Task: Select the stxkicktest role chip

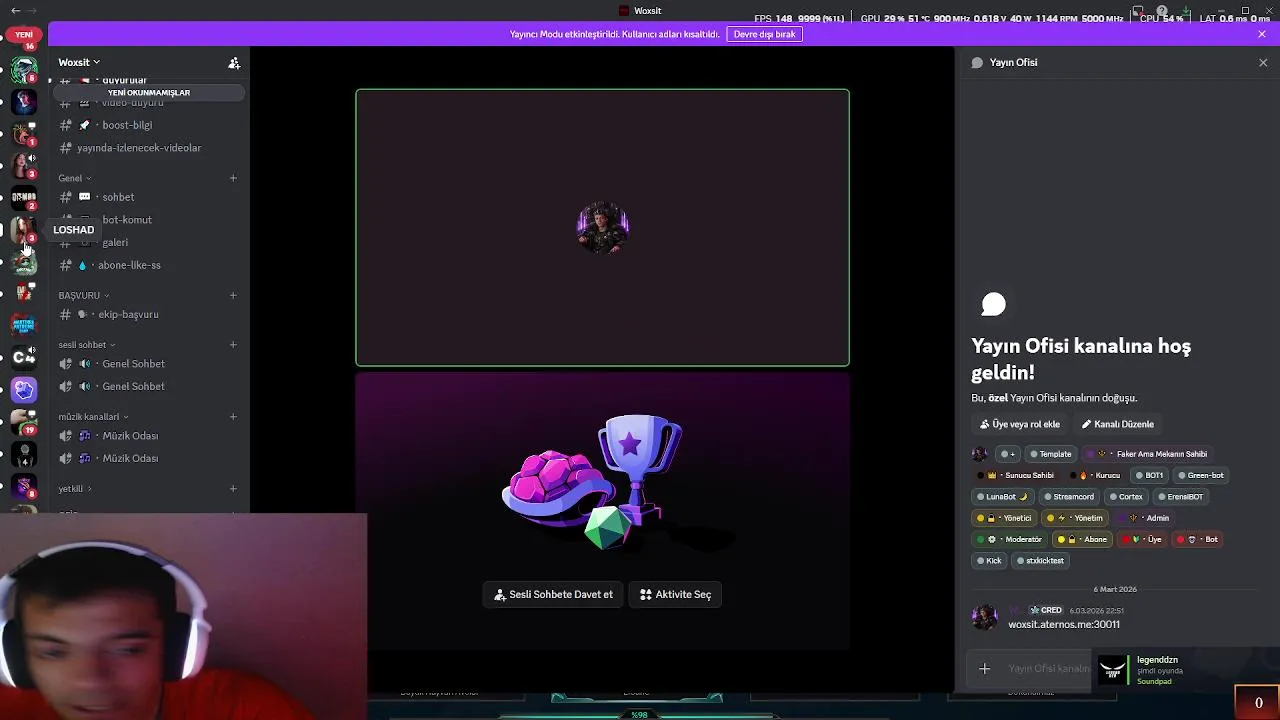Action: pos(1040,561)
